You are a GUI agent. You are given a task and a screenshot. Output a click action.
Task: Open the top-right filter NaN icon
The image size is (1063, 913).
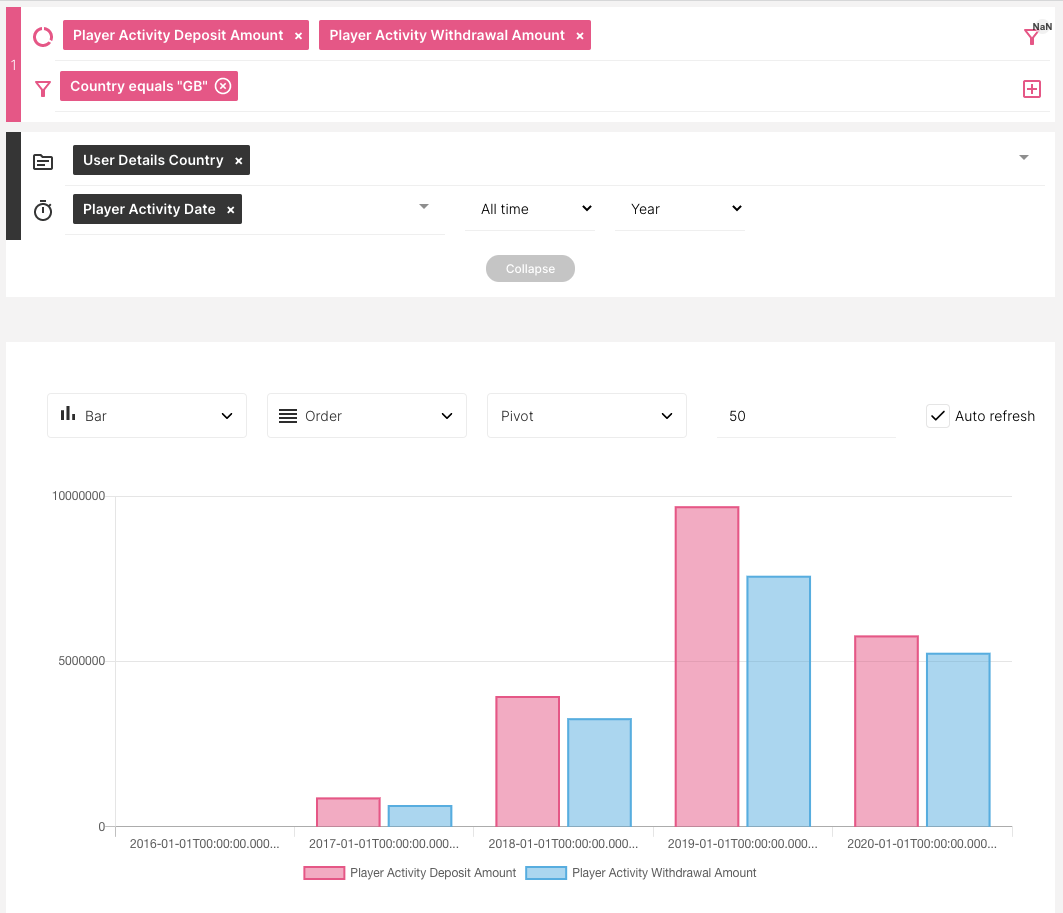tap(1032, 37)
